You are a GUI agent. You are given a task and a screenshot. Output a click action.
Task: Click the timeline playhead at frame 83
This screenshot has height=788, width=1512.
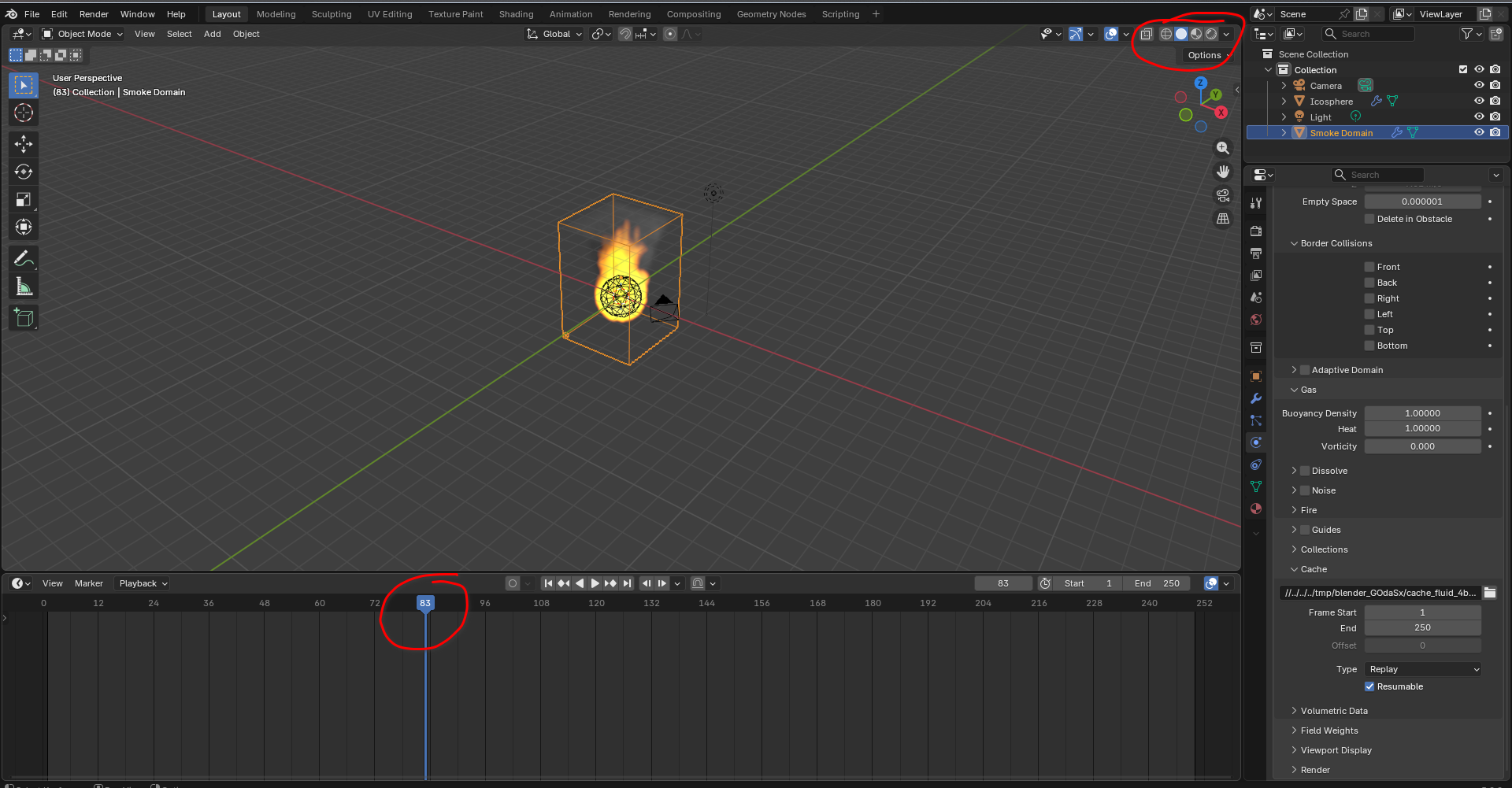[425, 603]
